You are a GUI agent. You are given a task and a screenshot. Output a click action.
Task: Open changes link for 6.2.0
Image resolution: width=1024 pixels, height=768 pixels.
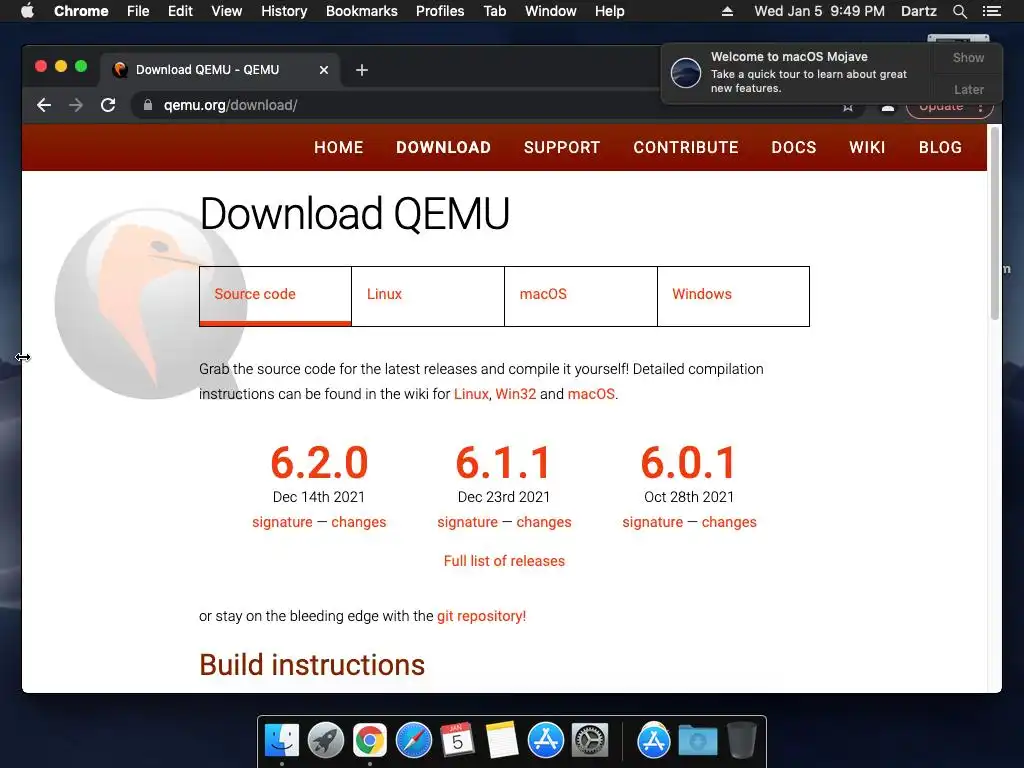(x=359, y=522)
